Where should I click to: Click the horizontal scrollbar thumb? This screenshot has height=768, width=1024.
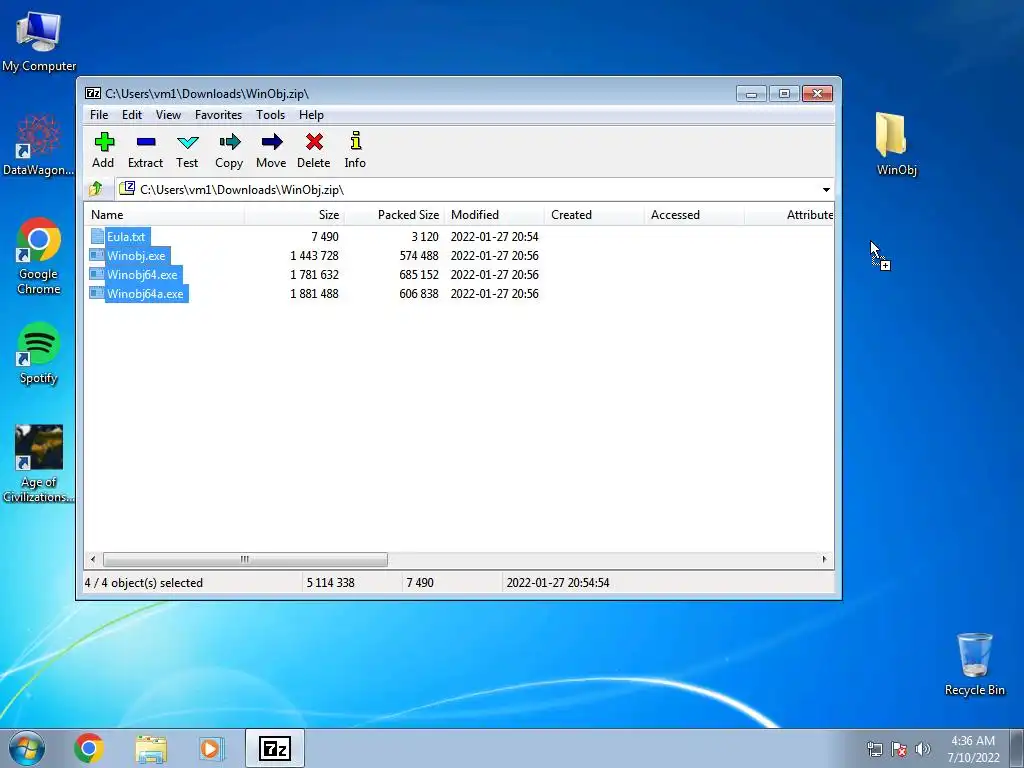[245, 560]
